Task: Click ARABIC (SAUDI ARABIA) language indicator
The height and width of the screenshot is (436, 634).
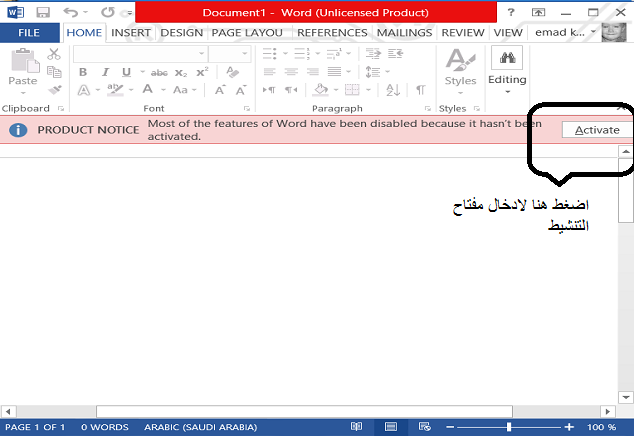Action: pos(201,427)
